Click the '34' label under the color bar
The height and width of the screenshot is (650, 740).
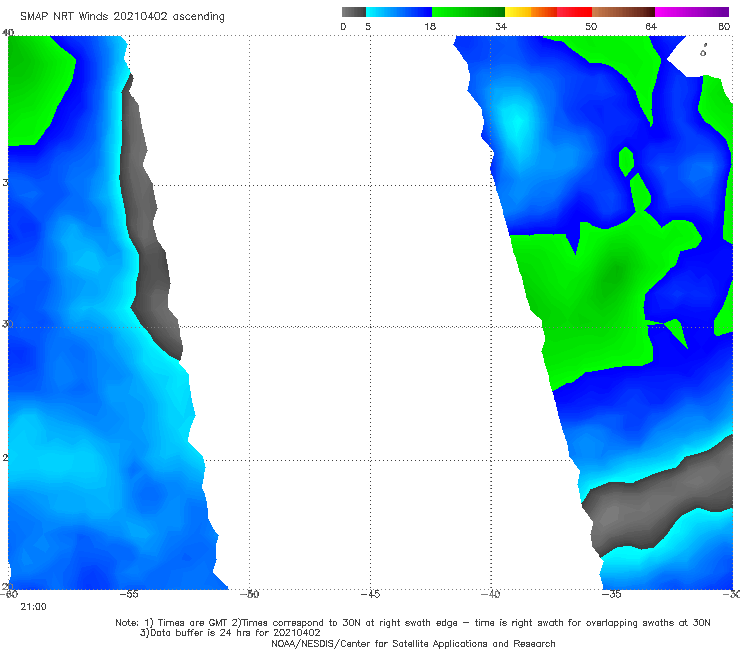tap(501, 26)
